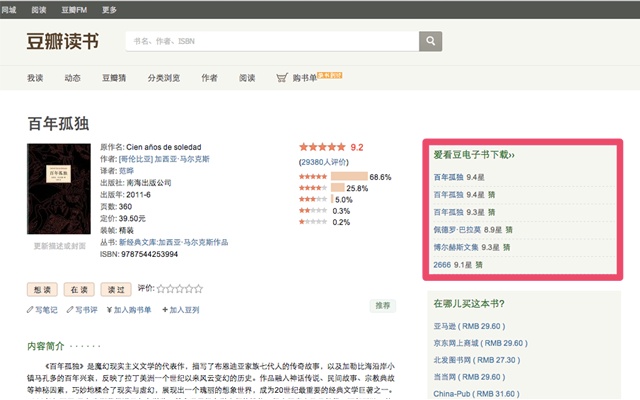Open 当当网 RMB 29.60 link
This screenshot has height=400, width=640.
point(469,377)
